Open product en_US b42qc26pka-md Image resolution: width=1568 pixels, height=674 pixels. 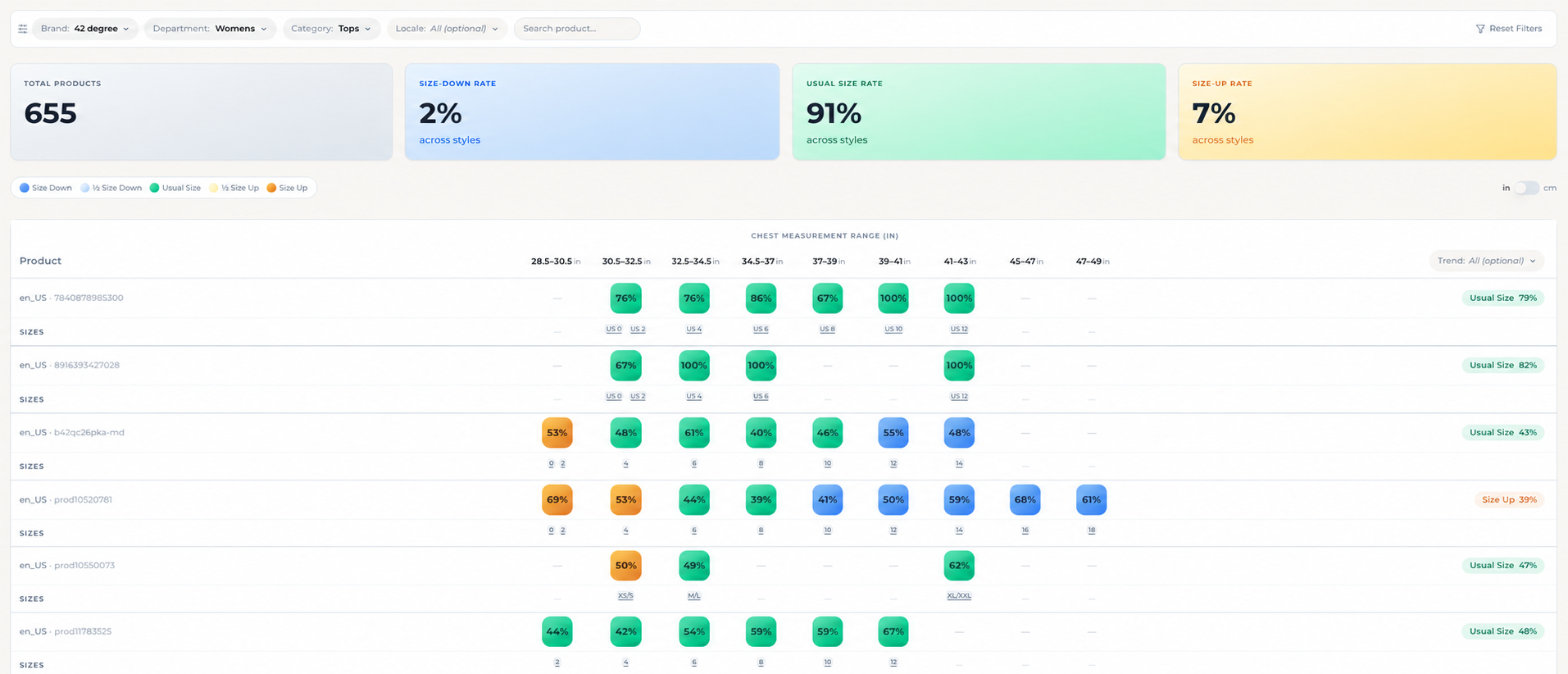click(72, 432)
